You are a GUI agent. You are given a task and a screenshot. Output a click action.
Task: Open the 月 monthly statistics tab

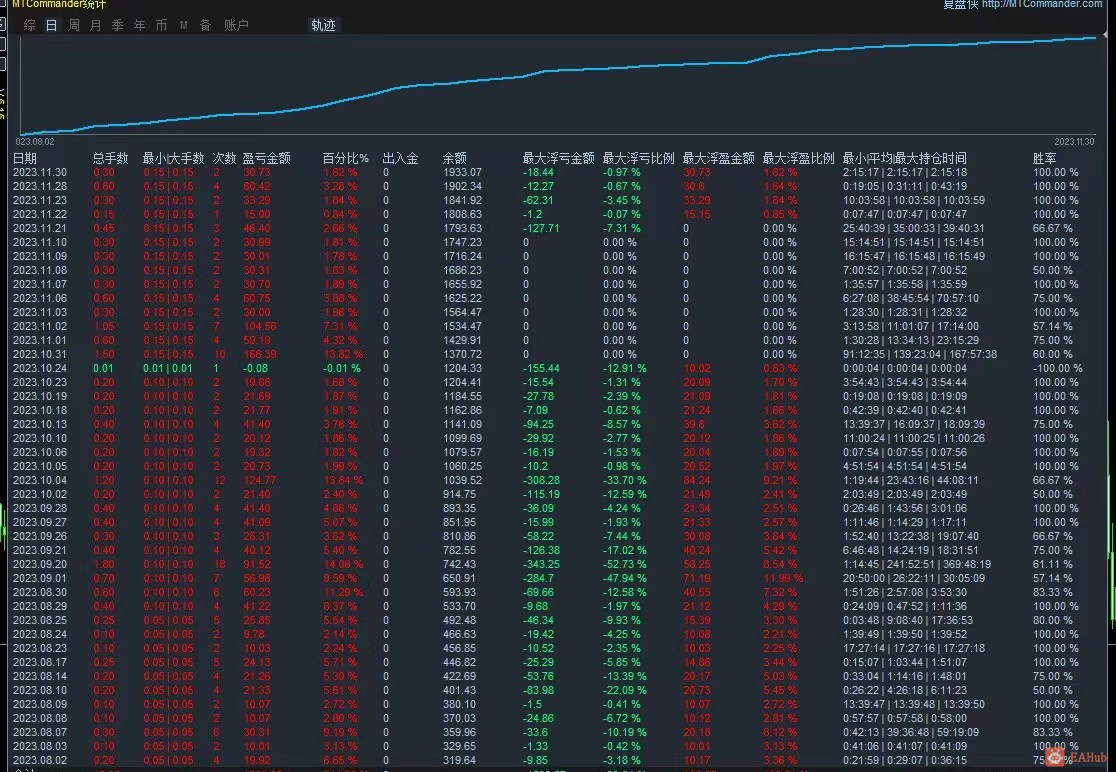(96, 26)
